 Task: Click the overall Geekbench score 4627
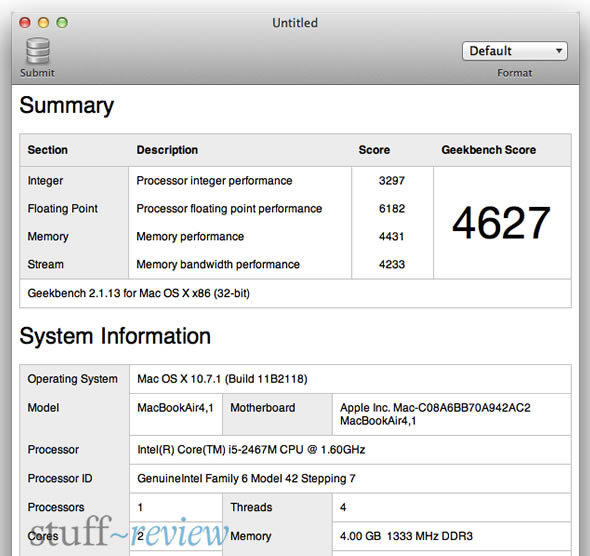pyautogui.click(x=501, y=223)
